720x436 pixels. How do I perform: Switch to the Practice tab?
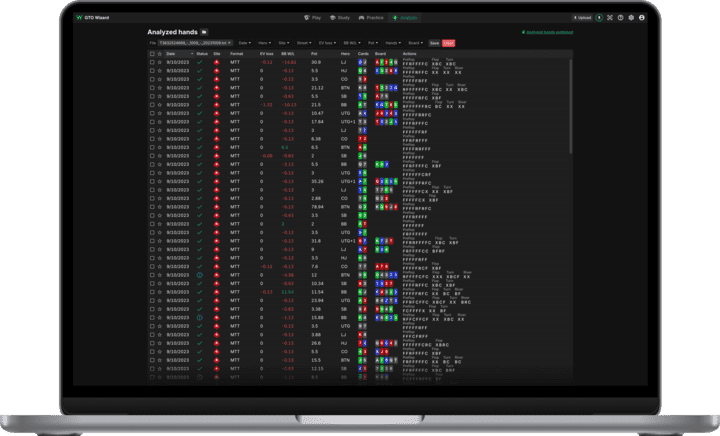[x=374, y=18]
